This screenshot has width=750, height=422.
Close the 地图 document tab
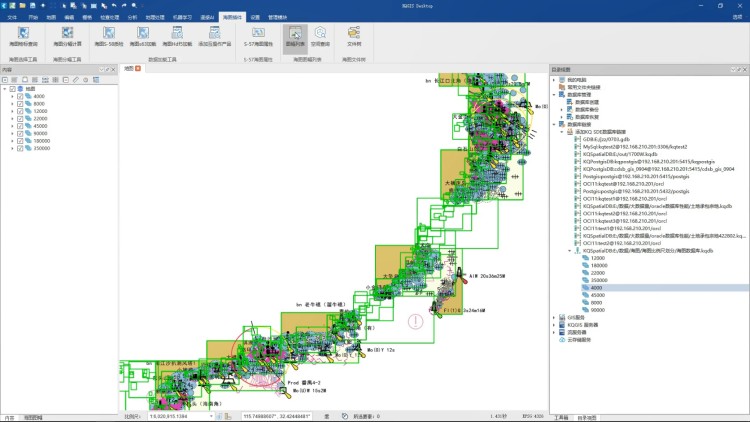tap(140, 69)
